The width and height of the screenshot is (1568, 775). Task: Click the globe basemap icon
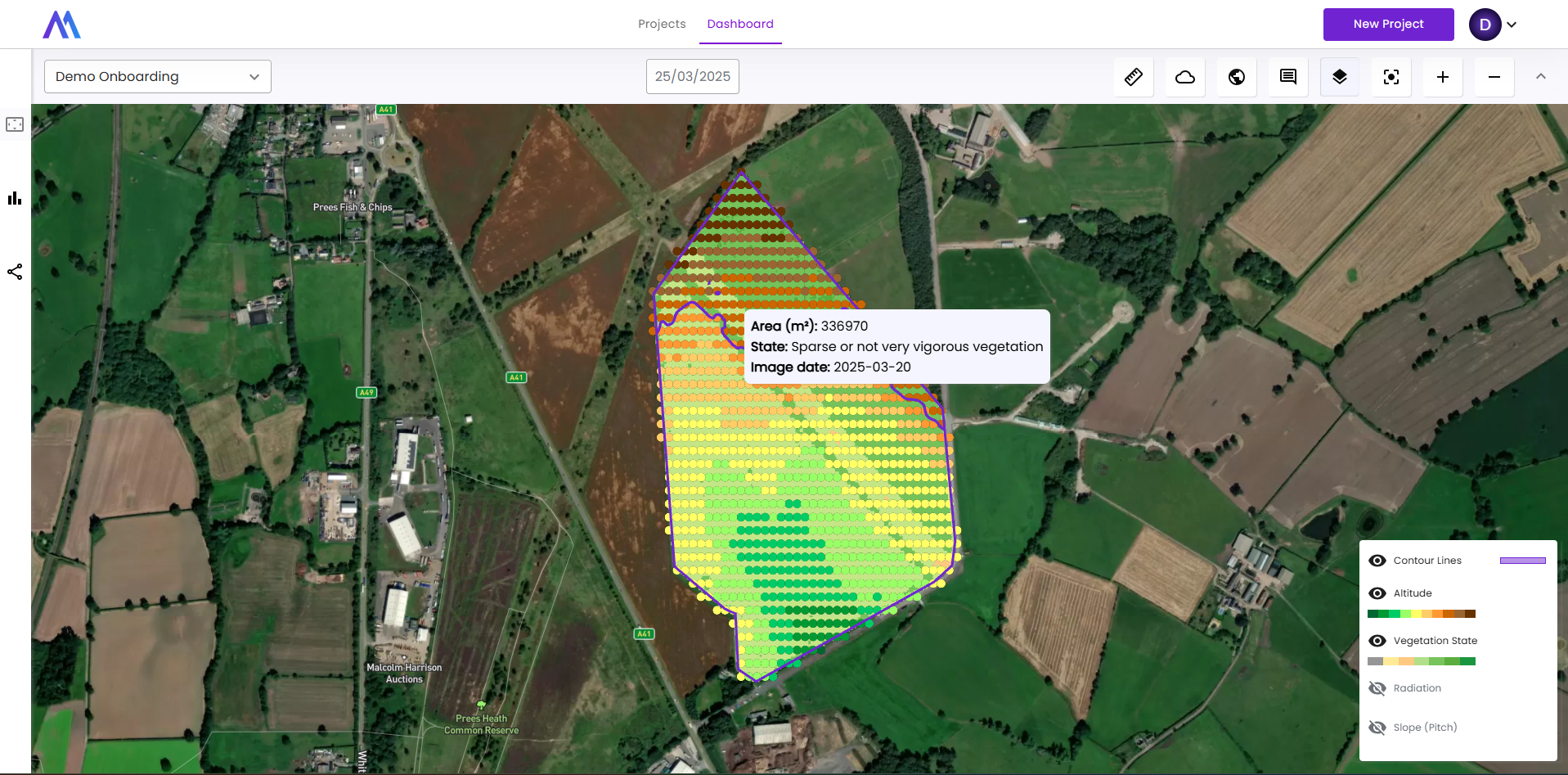[x=1237, y=77]
